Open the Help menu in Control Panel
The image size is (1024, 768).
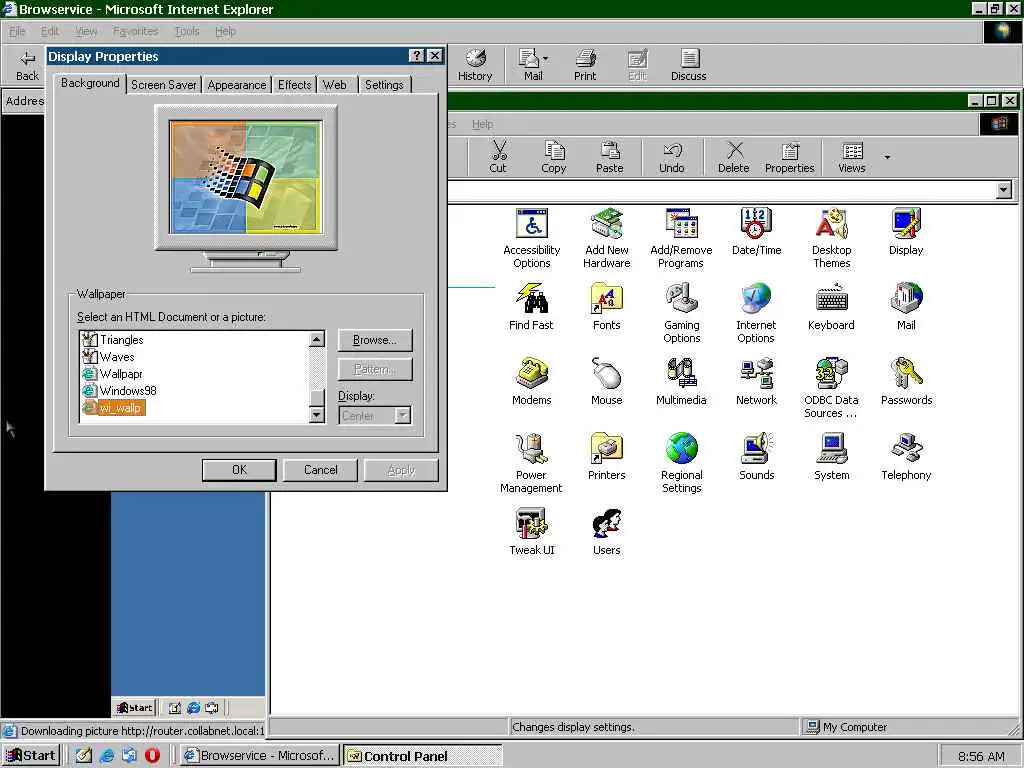tap(483, 124)
